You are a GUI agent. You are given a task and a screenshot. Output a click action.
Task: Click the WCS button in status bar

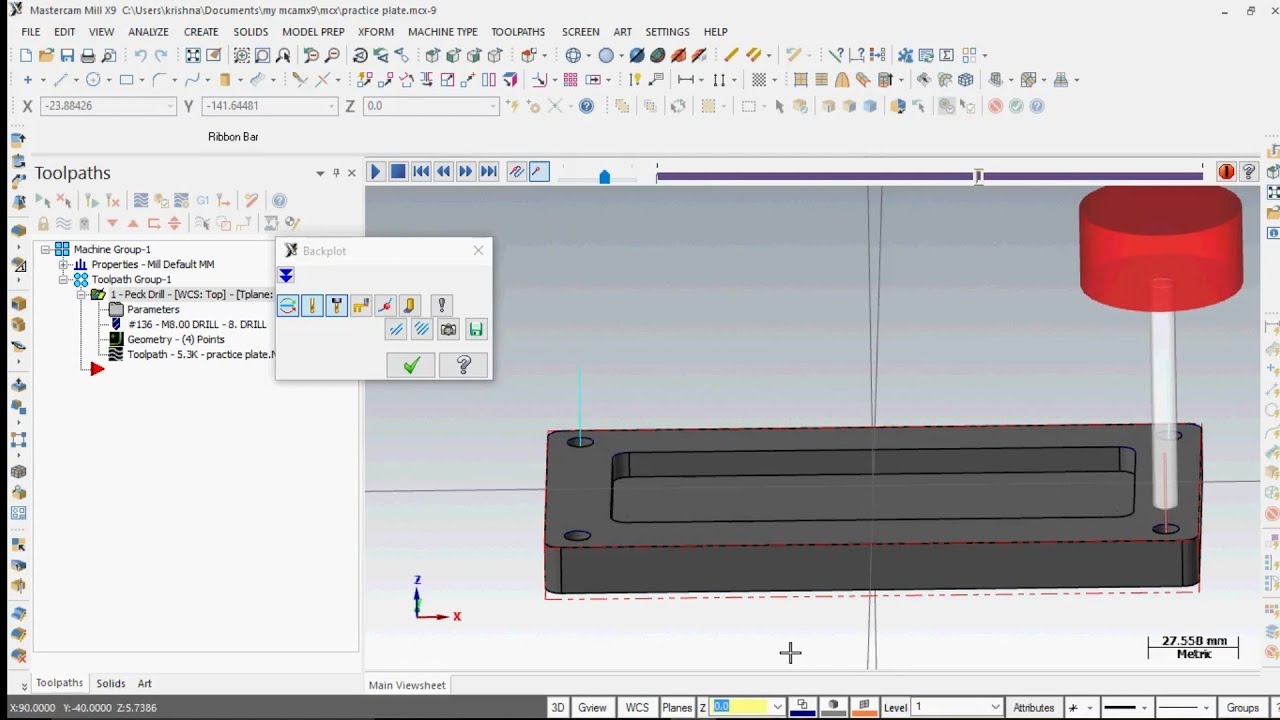pyautogui.click(x=637, y=708)
